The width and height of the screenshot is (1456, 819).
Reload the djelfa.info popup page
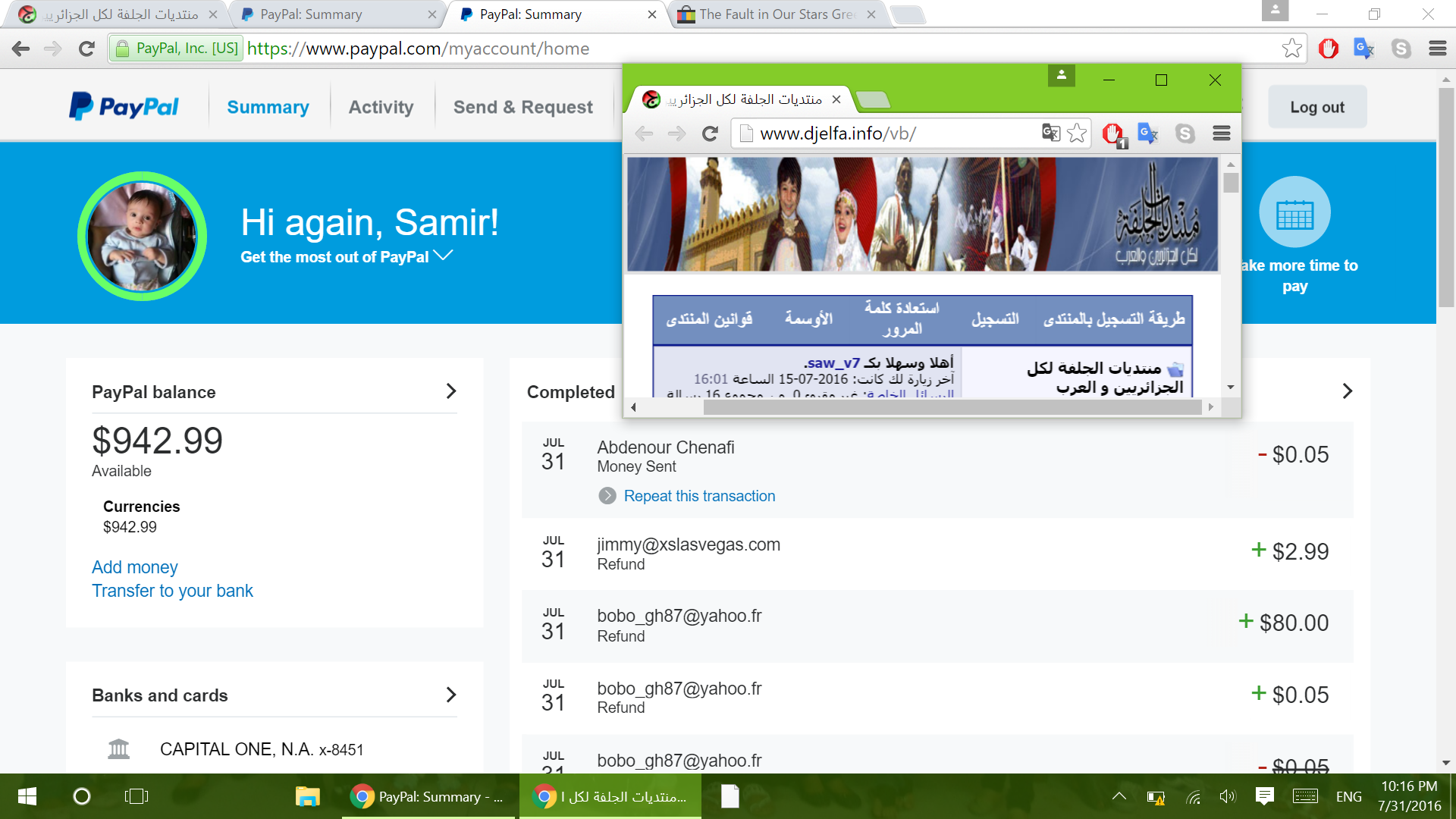coord(710,133)
